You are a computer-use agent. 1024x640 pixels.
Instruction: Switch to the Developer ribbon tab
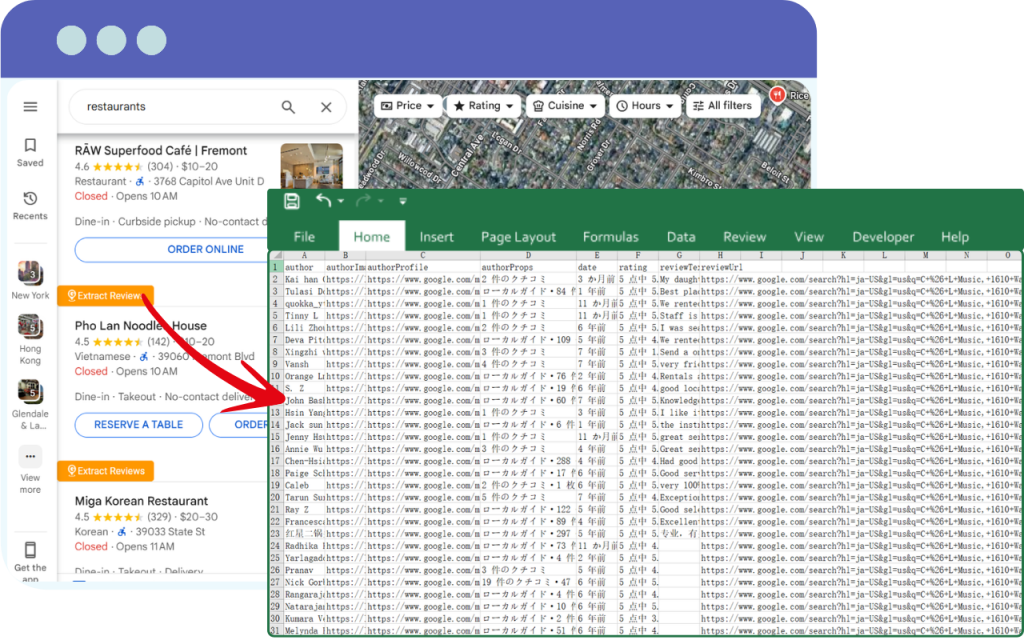883,237
